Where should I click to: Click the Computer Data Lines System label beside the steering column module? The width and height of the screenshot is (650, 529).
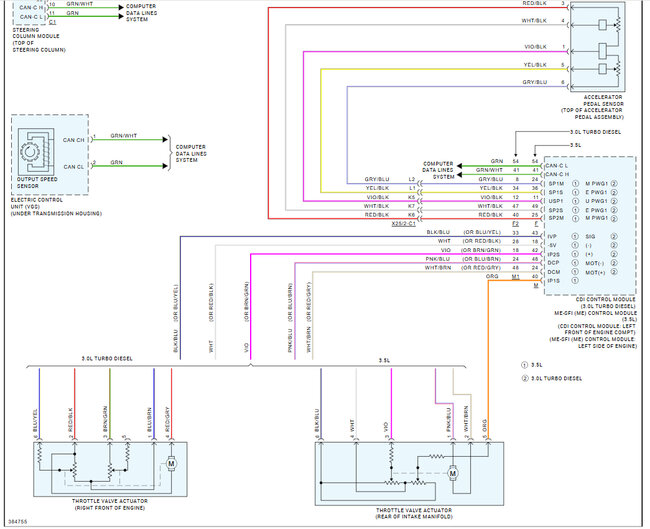[x=141, y=13]
